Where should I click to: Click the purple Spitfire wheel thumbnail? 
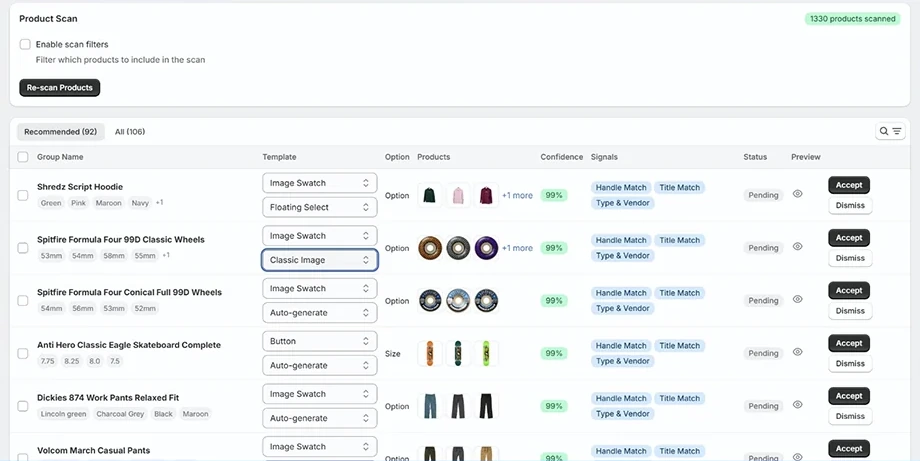(486, 248)
